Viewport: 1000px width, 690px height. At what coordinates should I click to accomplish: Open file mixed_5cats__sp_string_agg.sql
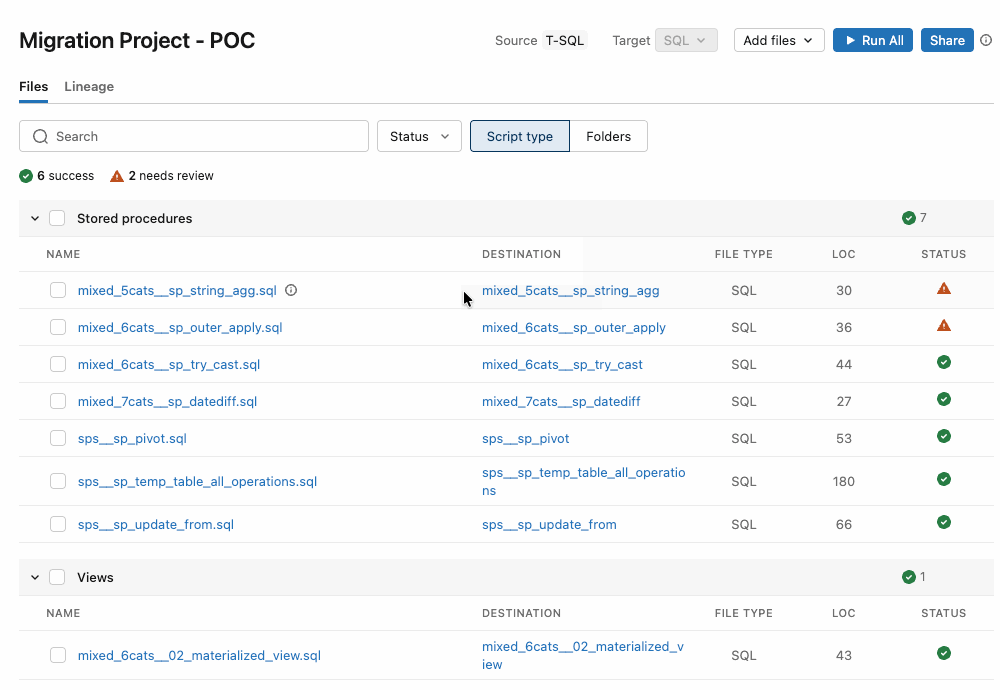[x=177, y=290]
